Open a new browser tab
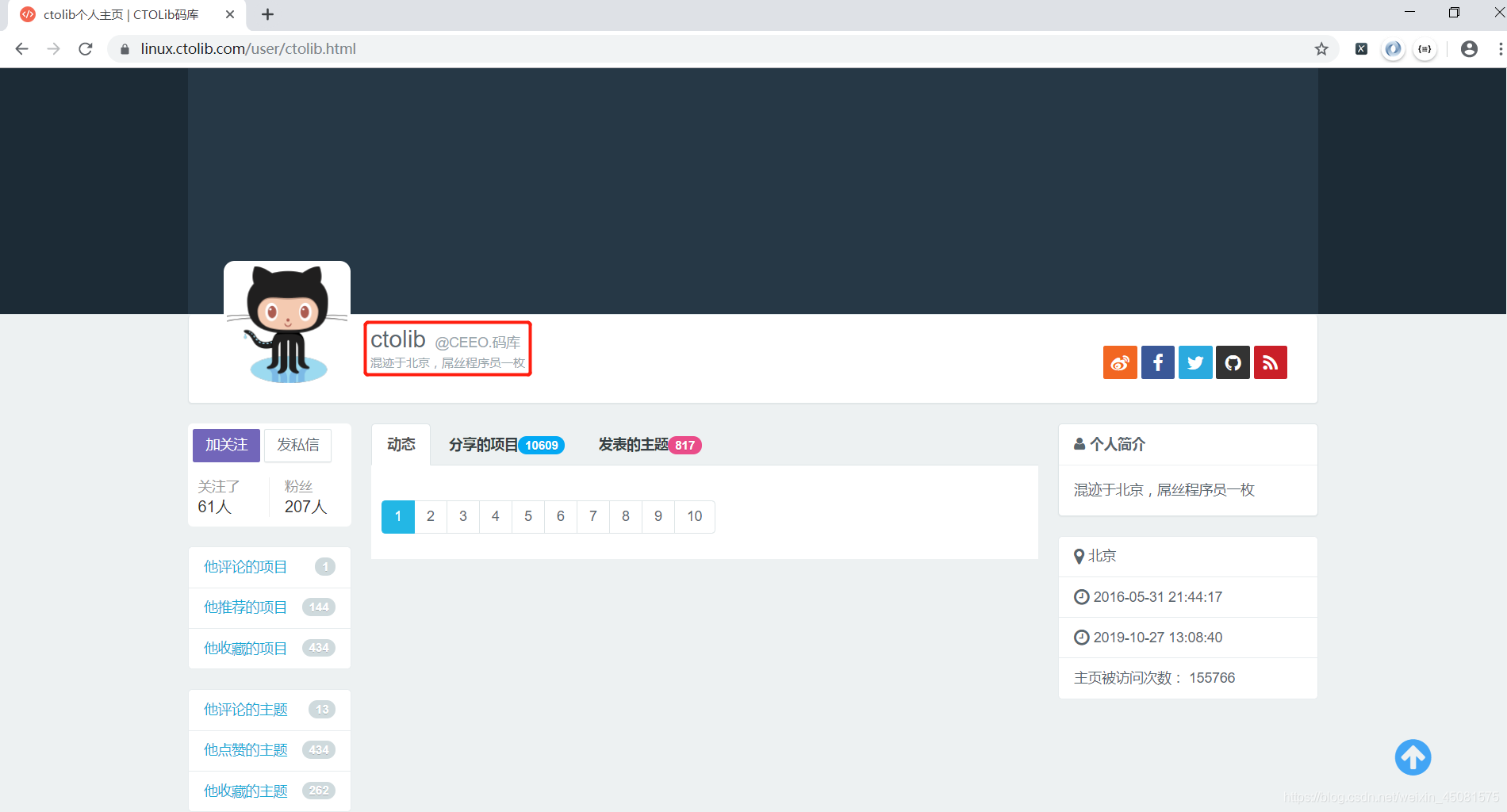The width and height of the screenshot is (1507, 812). [x=267, y=14]
